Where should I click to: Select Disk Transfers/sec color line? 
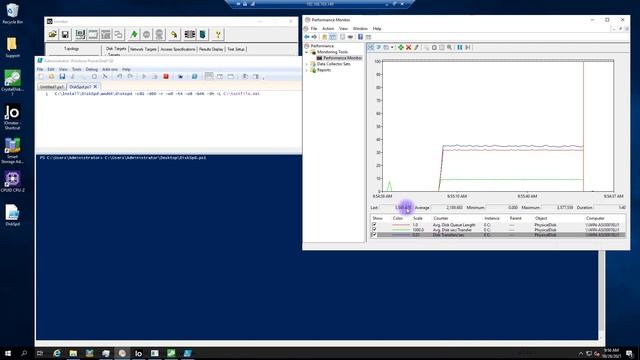pos(401,235)
